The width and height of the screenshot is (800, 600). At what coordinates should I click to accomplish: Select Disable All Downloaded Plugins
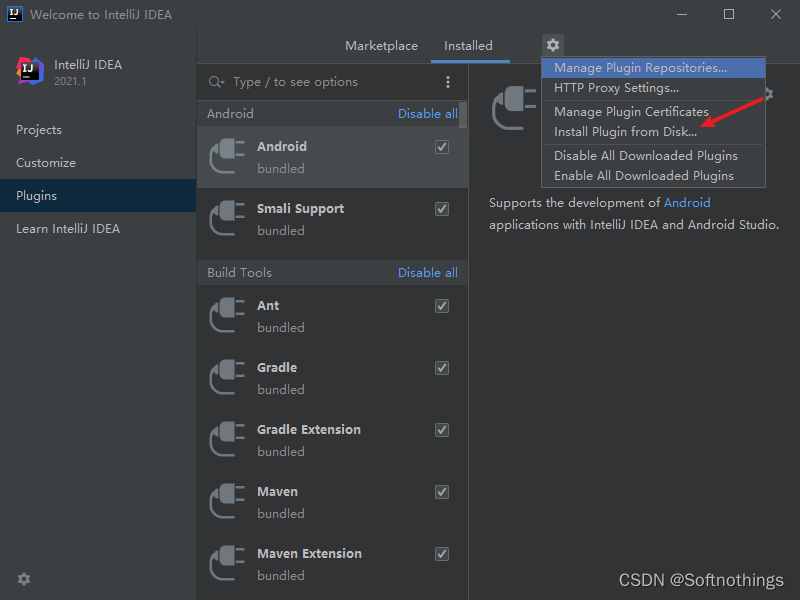(653, 156)
